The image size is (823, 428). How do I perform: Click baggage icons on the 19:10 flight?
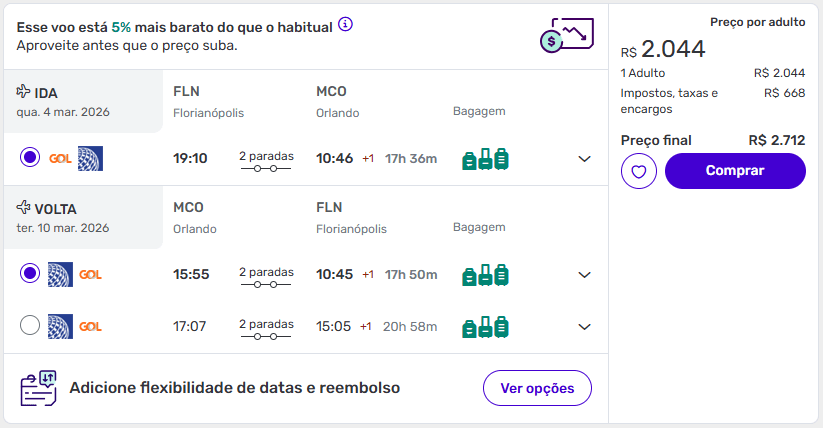tap(485, 158)
